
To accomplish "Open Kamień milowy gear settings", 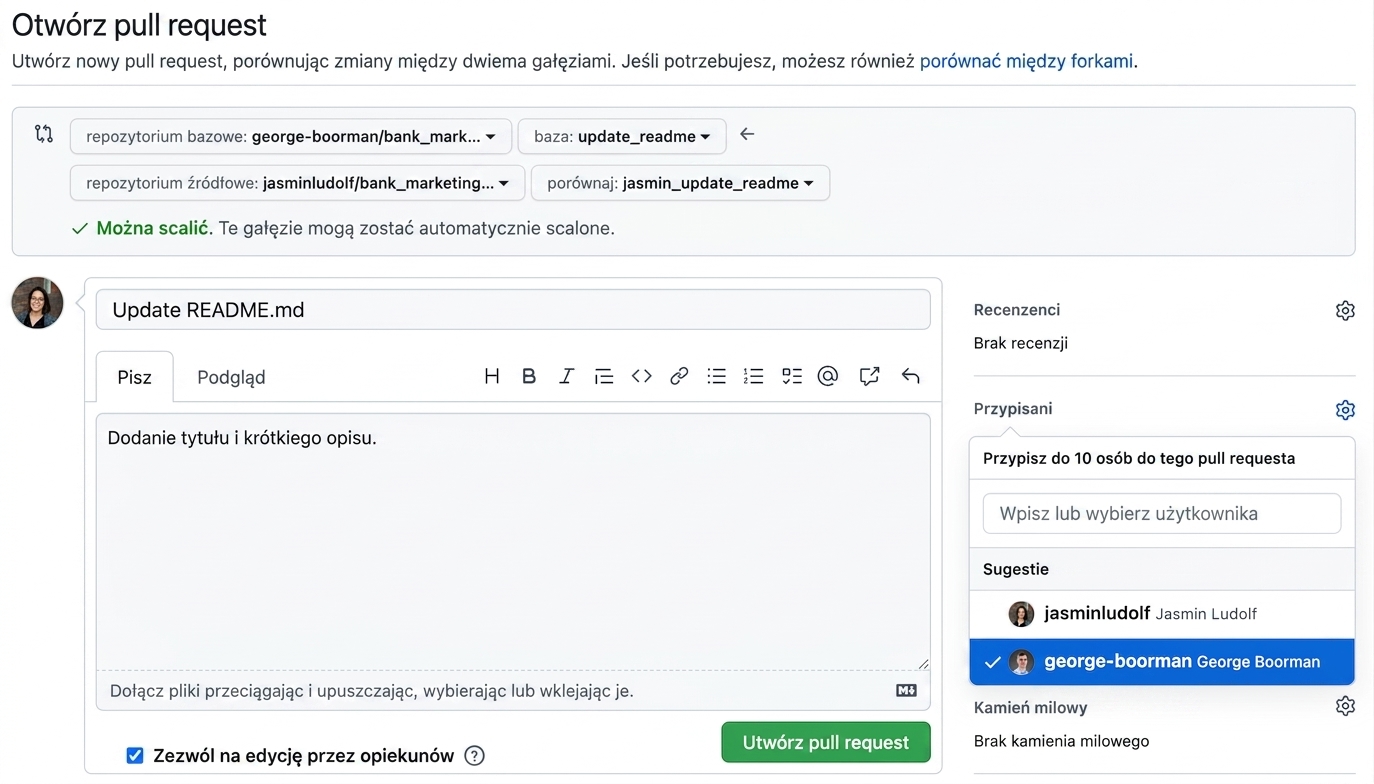I will pyautogui.click(x=1345, y=706).
